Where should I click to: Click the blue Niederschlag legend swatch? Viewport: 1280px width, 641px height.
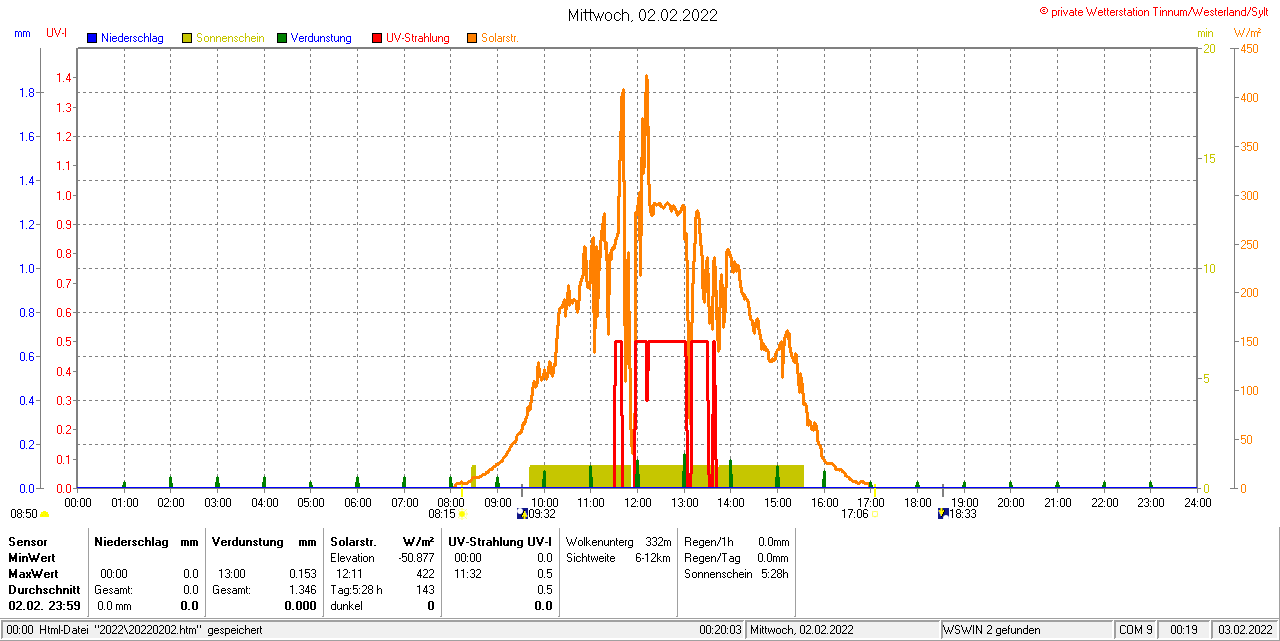(x=92, y=38)
